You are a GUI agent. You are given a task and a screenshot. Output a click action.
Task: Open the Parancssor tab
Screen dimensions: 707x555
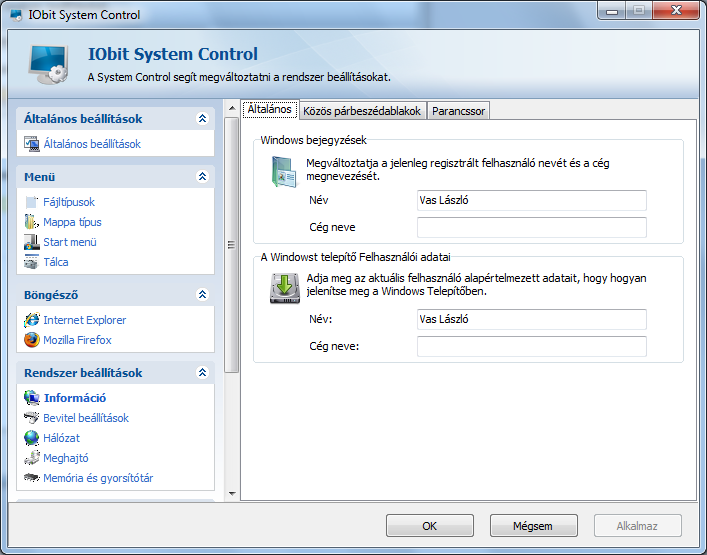click(x=458, y=111)
